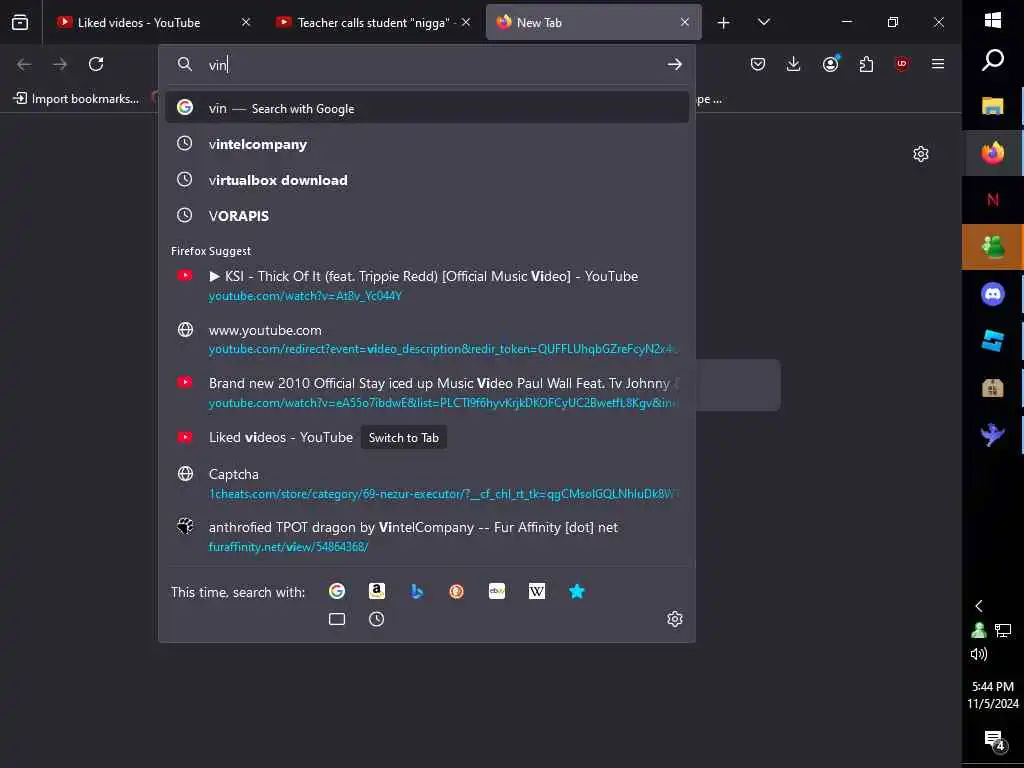Open Save to Pocket icon
Viewport: 1024px width, 768px height.
pyautogui.click(x=758, y=64)
